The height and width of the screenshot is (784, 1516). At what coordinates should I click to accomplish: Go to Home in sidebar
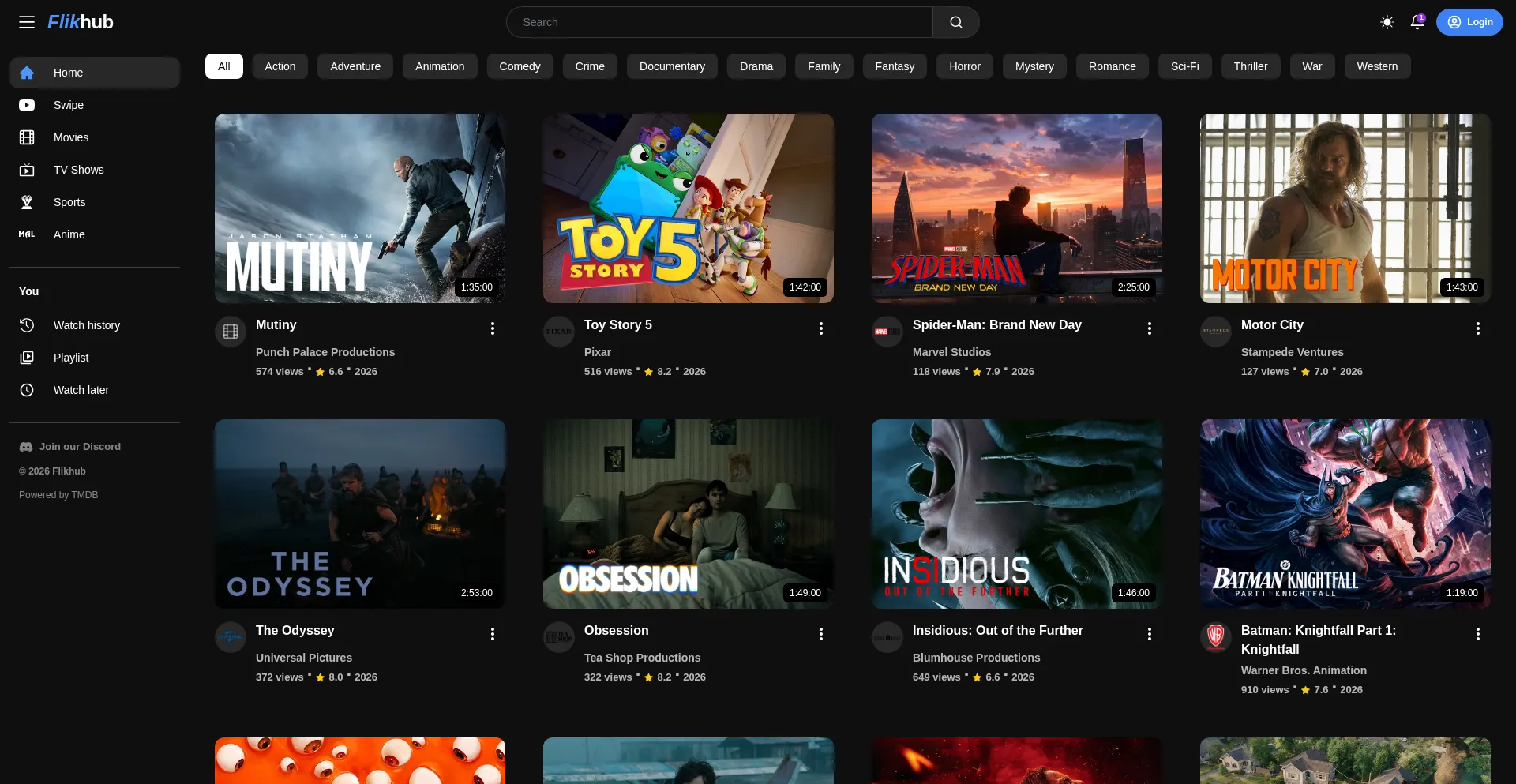(95, 73)
